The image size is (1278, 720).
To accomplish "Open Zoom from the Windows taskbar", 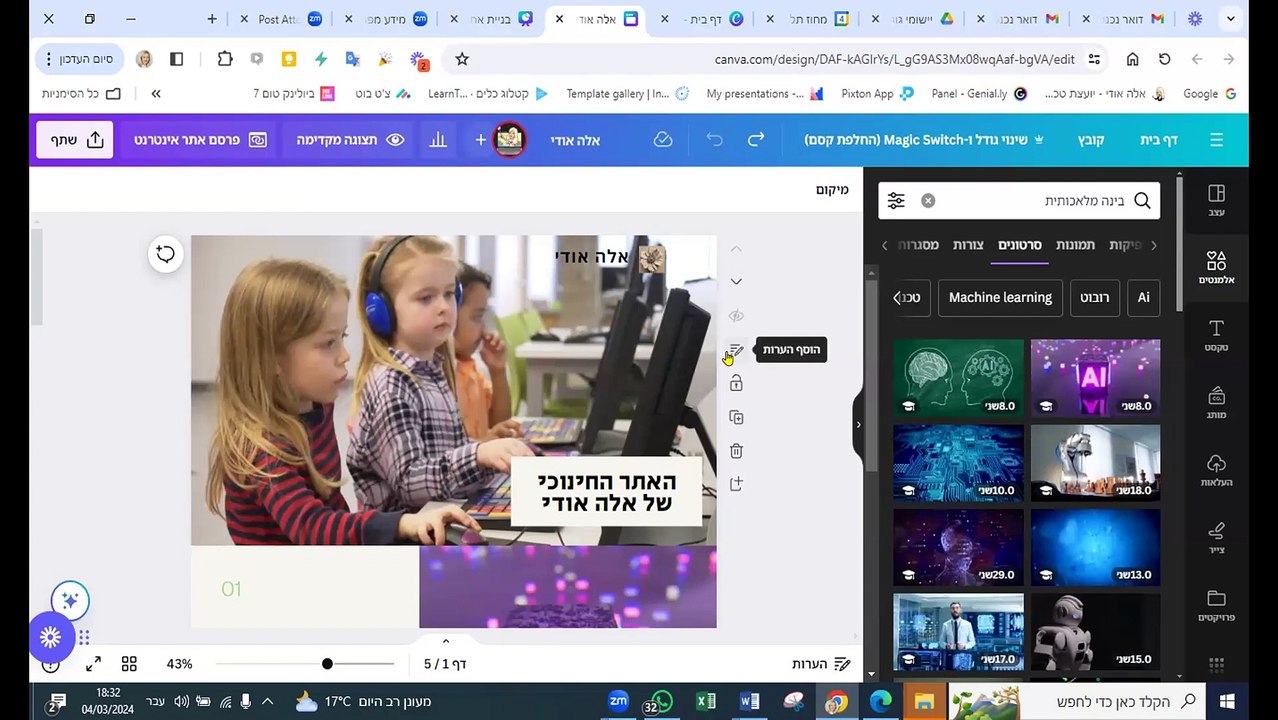I will [618, 702].
